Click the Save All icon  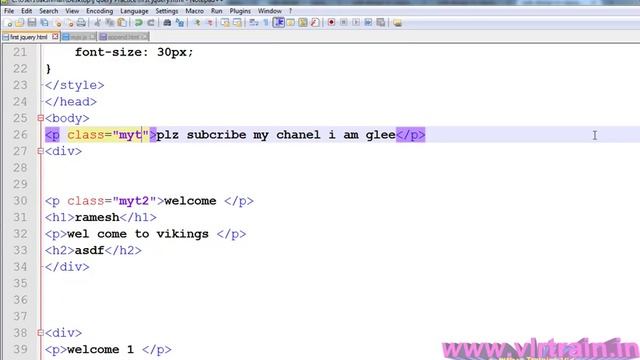(44, 23)
